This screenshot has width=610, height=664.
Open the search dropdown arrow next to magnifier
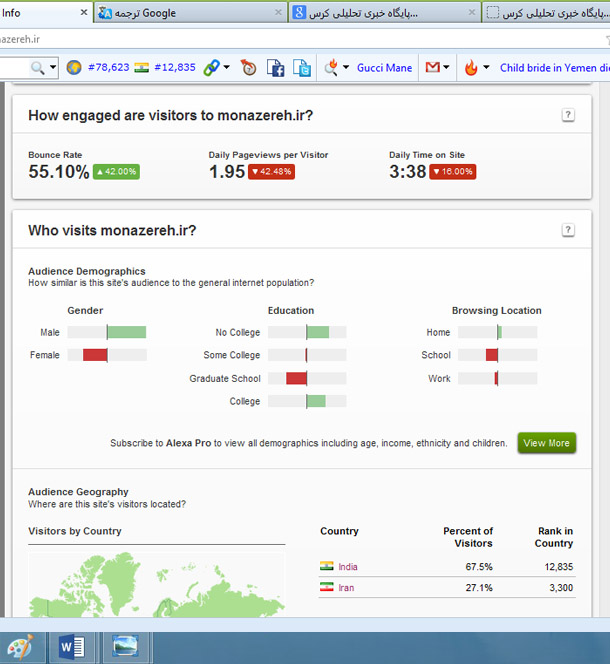click(53, 67)
